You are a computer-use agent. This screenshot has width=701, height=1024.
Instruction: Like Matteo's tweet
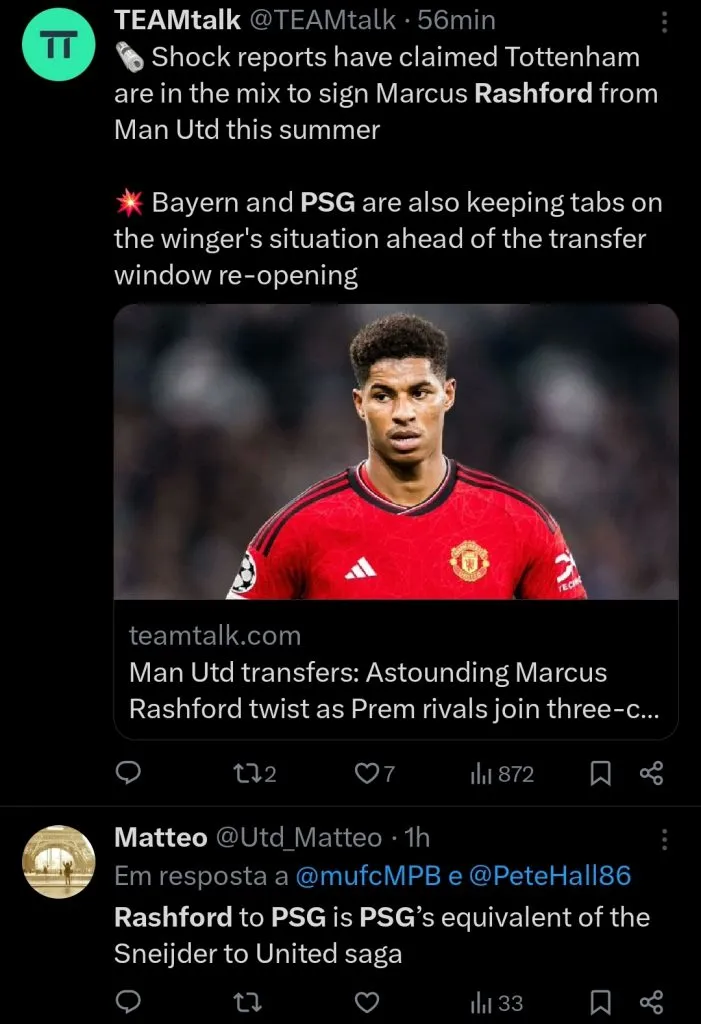coord(368,1002)
